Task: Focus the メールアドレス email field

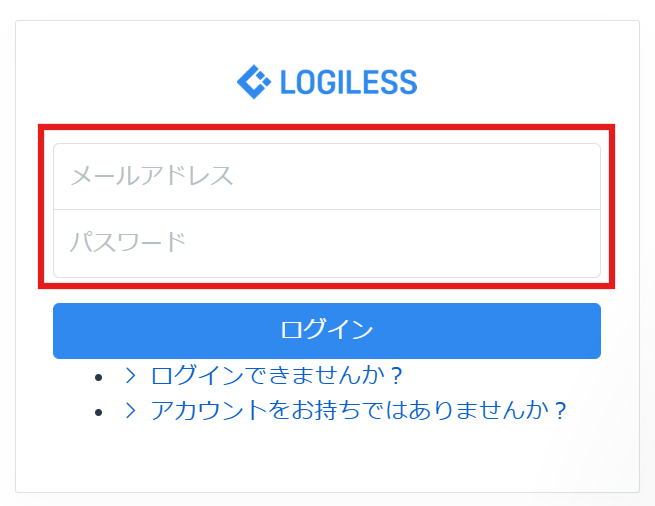Action: click(x=326, y=177)
